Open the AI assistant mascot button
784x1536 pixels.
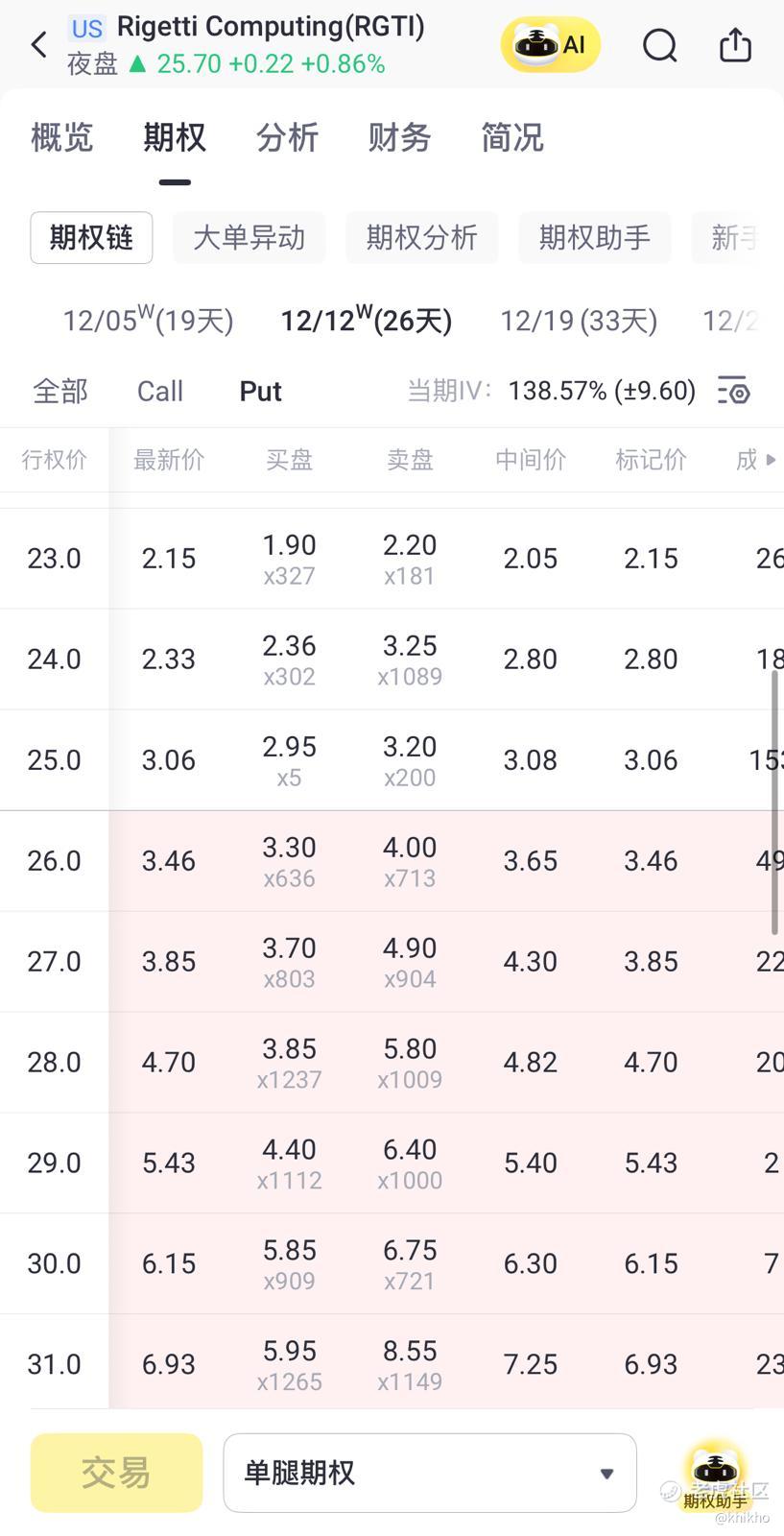[550, 44]
